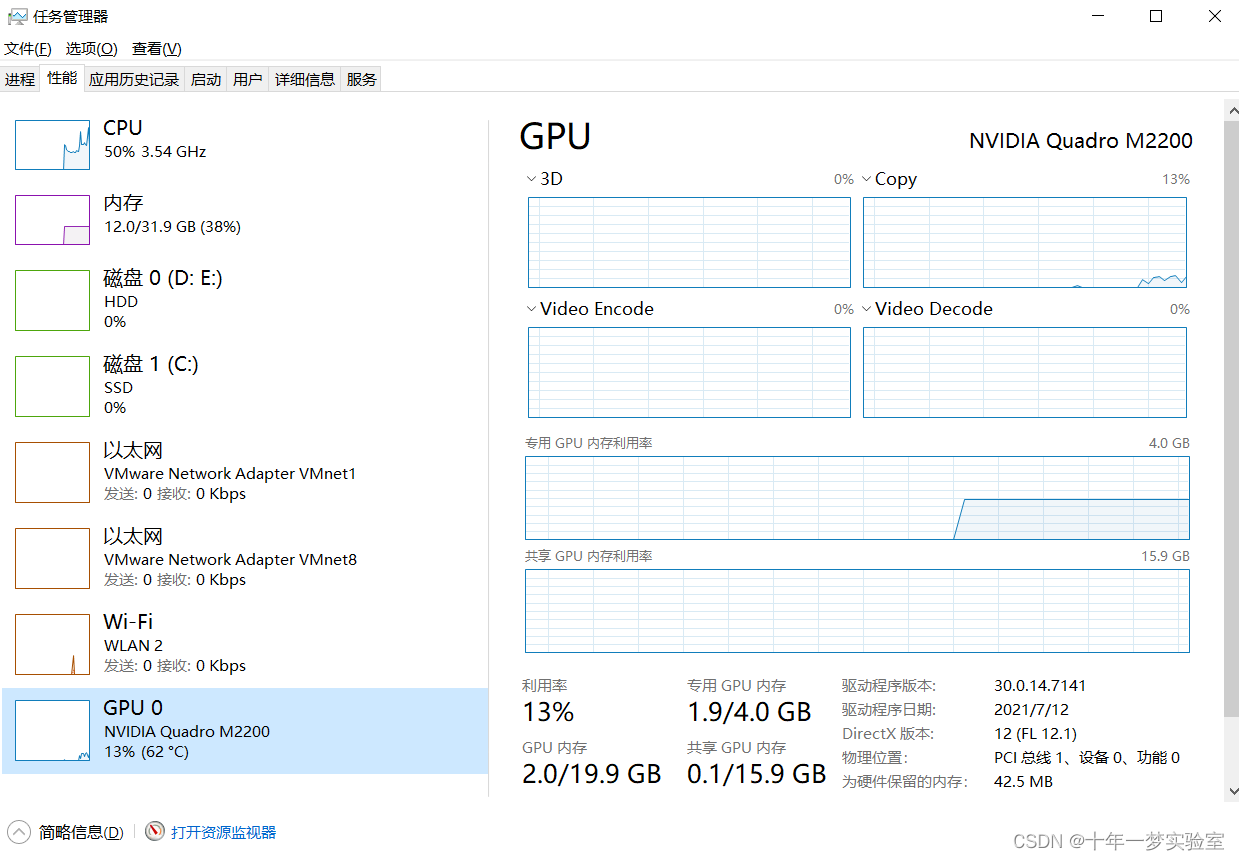This screenshot has height=860, width=1239.
Task: Open the File menu
Action: pos(28,48)
